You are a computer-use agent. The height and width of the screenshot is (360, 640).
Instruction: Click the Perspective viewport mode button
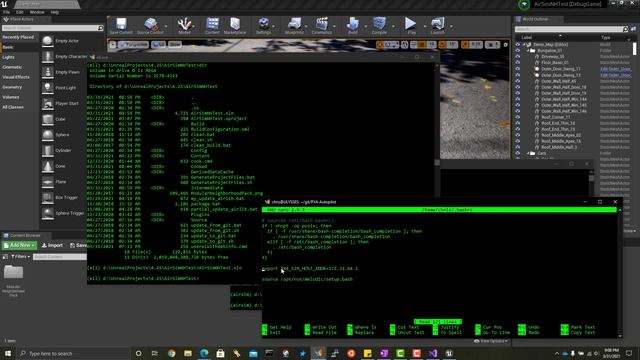click(133, 44)
